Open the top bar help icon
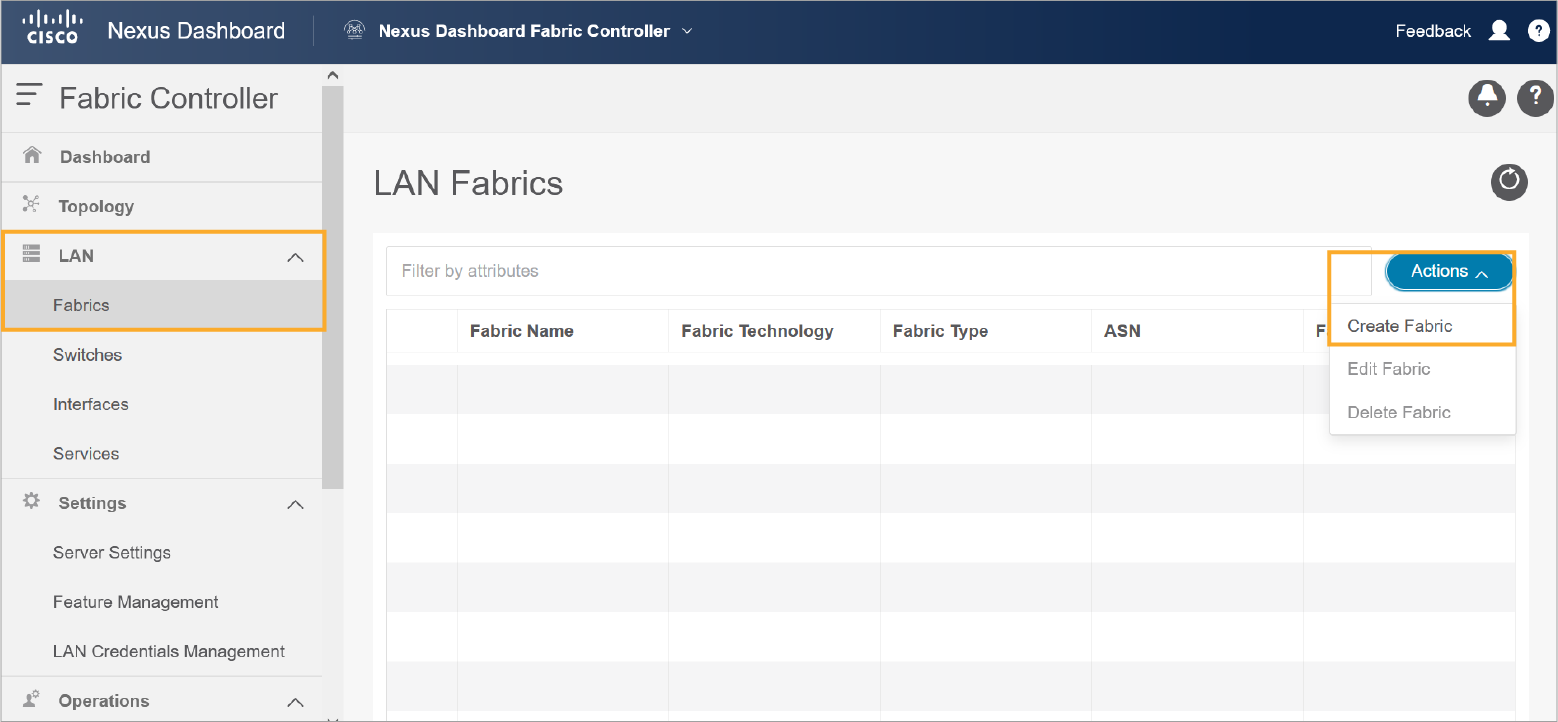The width and height of the screenshot is (1558, 722). point(1539,31)
